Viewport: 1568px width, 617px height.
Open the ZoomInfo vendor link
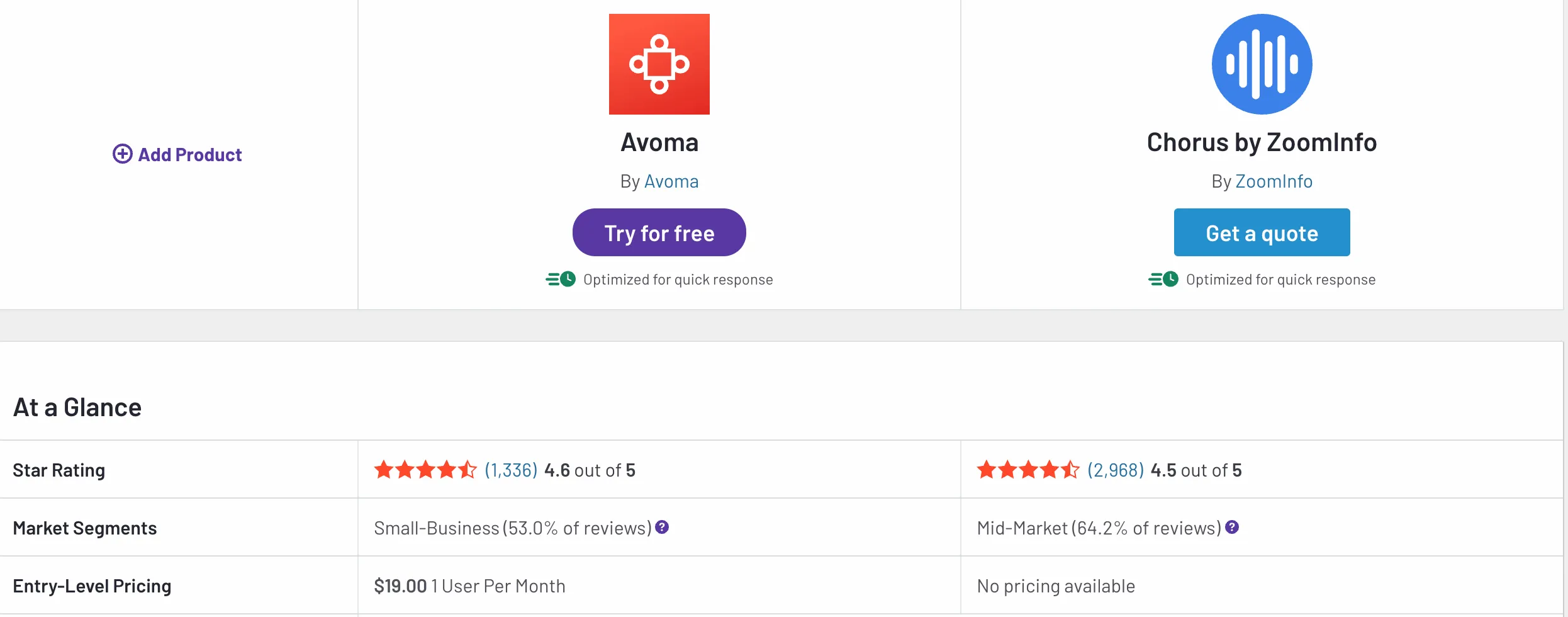tap(1274, 181)
